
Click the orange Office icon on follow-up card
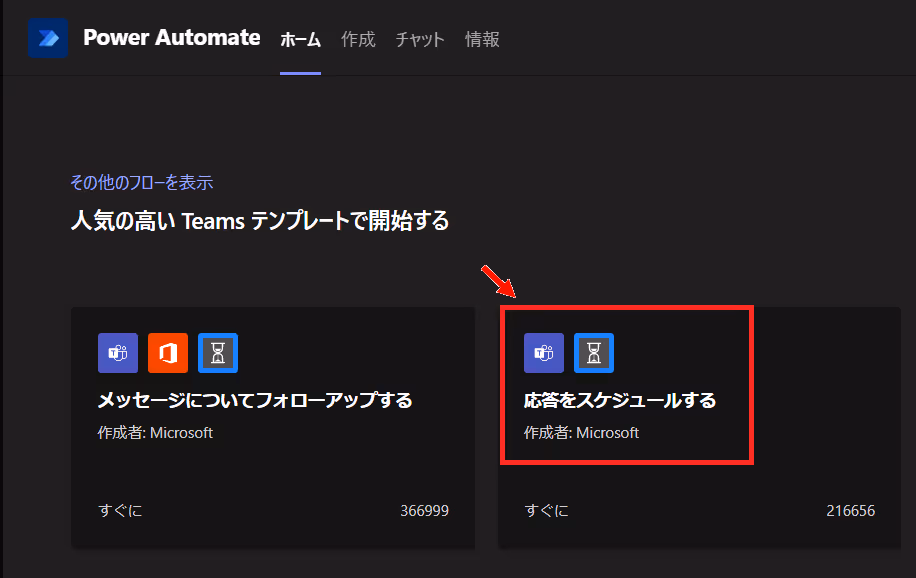168,353
